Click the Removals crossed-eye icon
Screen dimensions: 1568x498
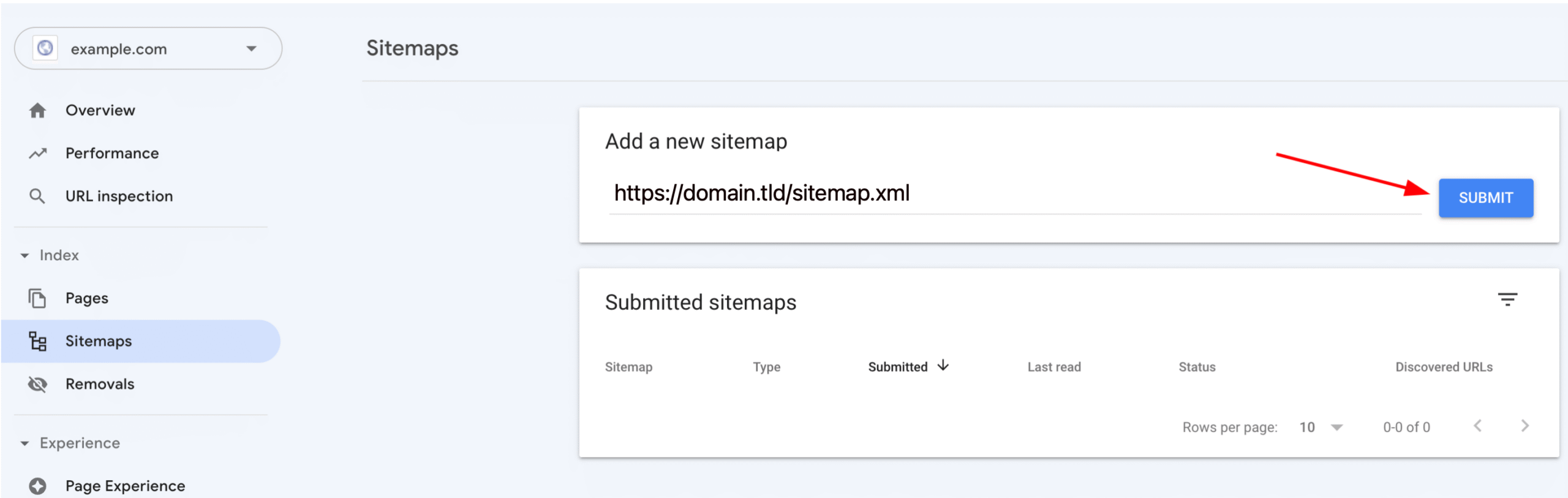(x=38, y=384)
